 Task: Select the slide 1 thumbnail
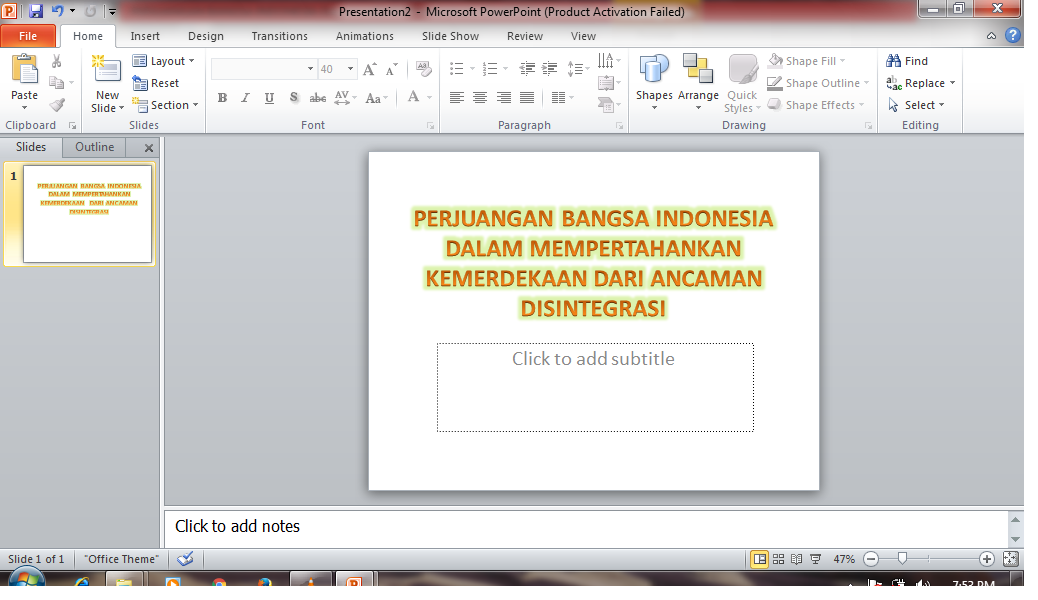point(87,214)
